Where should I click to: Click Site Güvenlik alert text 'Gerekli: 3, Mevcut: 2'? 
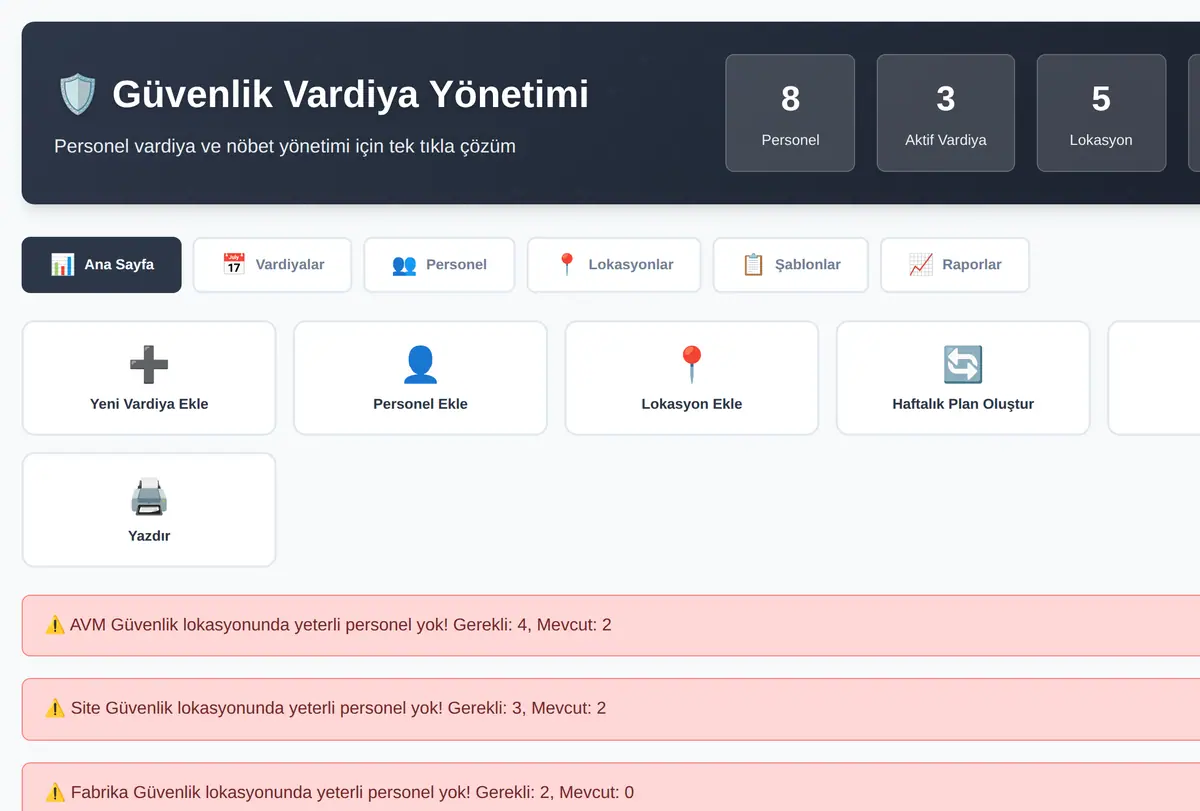527,708
